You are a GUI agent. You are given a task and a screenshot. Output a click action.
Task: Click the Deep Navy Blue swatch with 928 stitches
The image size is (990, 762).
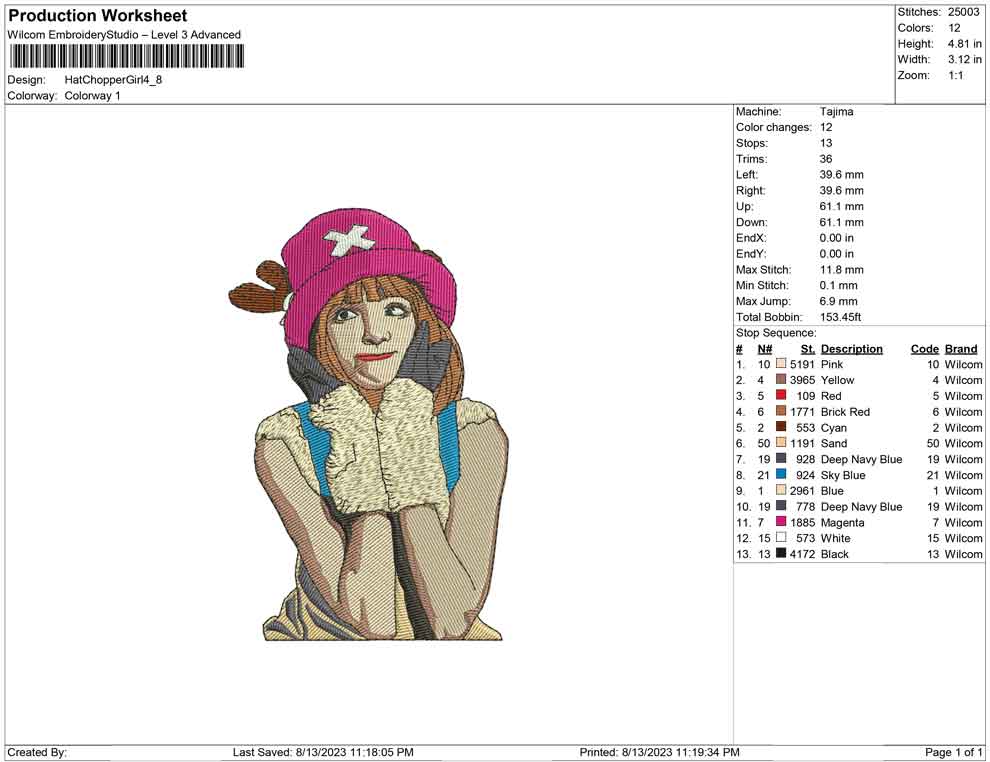(x=781, y=458)
